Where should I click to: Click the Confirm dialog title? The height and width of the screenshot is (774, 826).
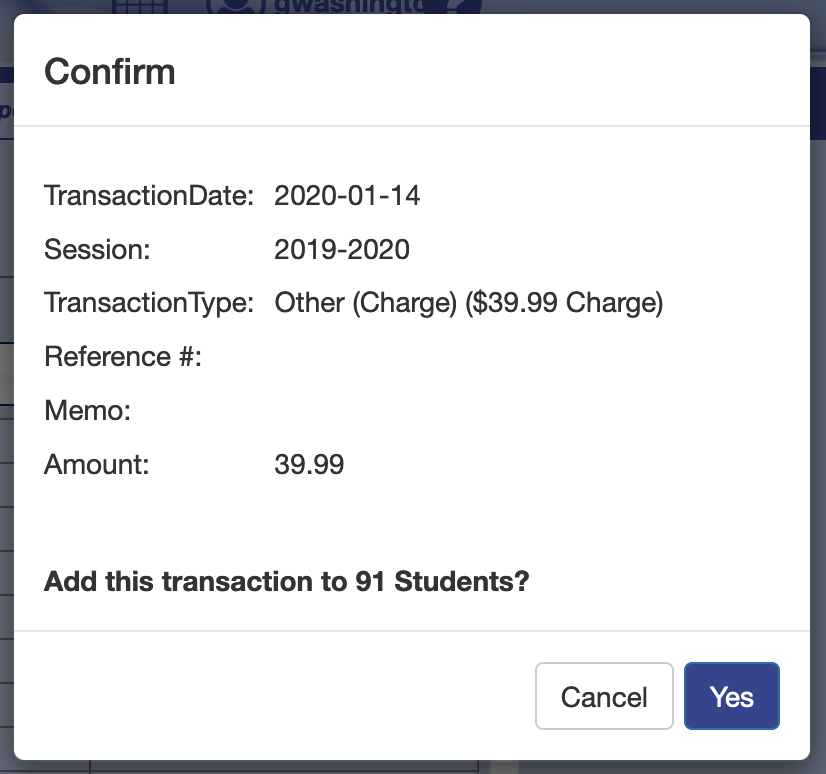point(110,72)
